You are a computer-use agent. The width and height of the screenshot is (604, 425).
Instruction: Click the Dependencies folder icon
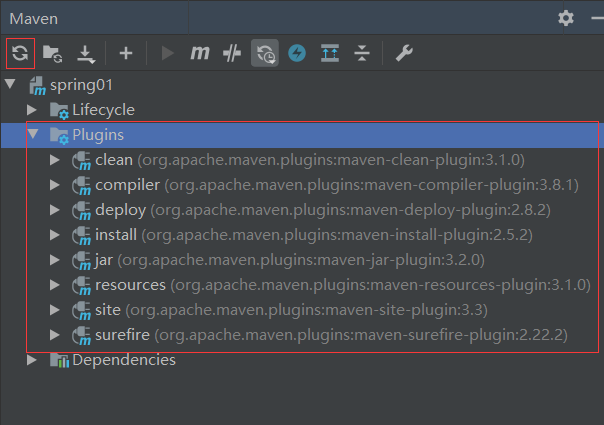pos(59,361)
